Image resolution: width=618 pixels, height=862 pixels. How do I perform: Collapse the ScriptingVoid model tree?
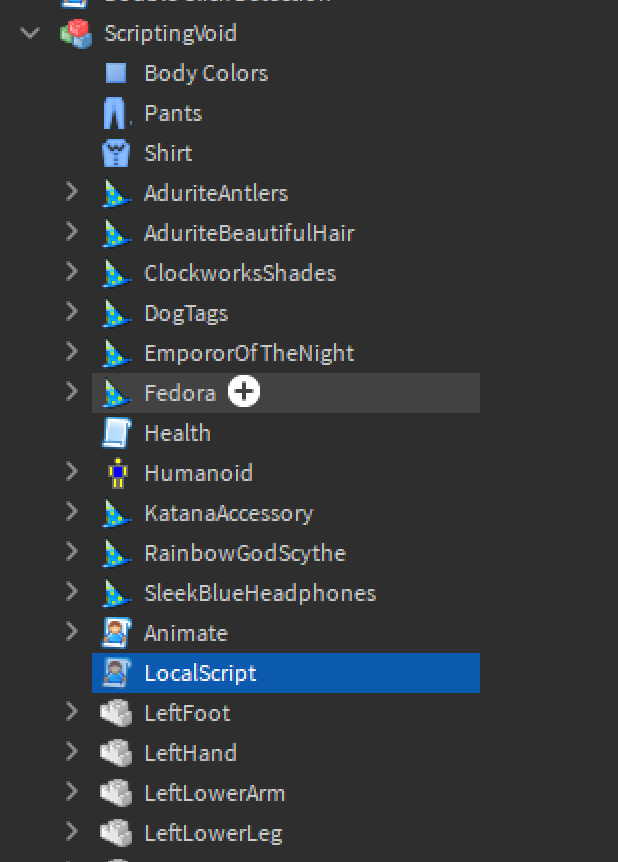31,33
